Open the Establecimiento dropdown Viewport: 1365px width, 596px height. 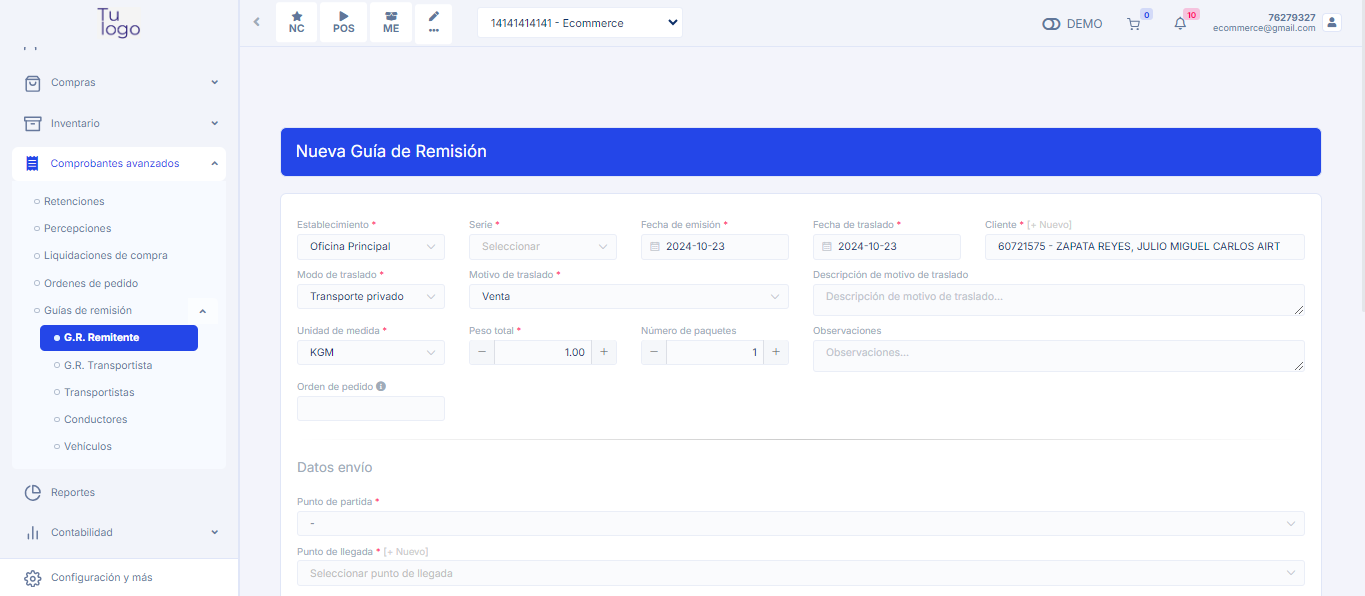tap(370, 246)
